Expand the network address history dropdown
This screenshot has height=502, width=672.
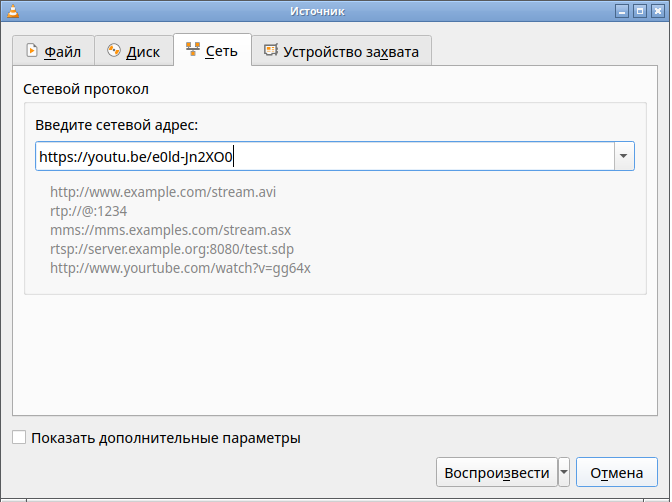tap(624, 157)
